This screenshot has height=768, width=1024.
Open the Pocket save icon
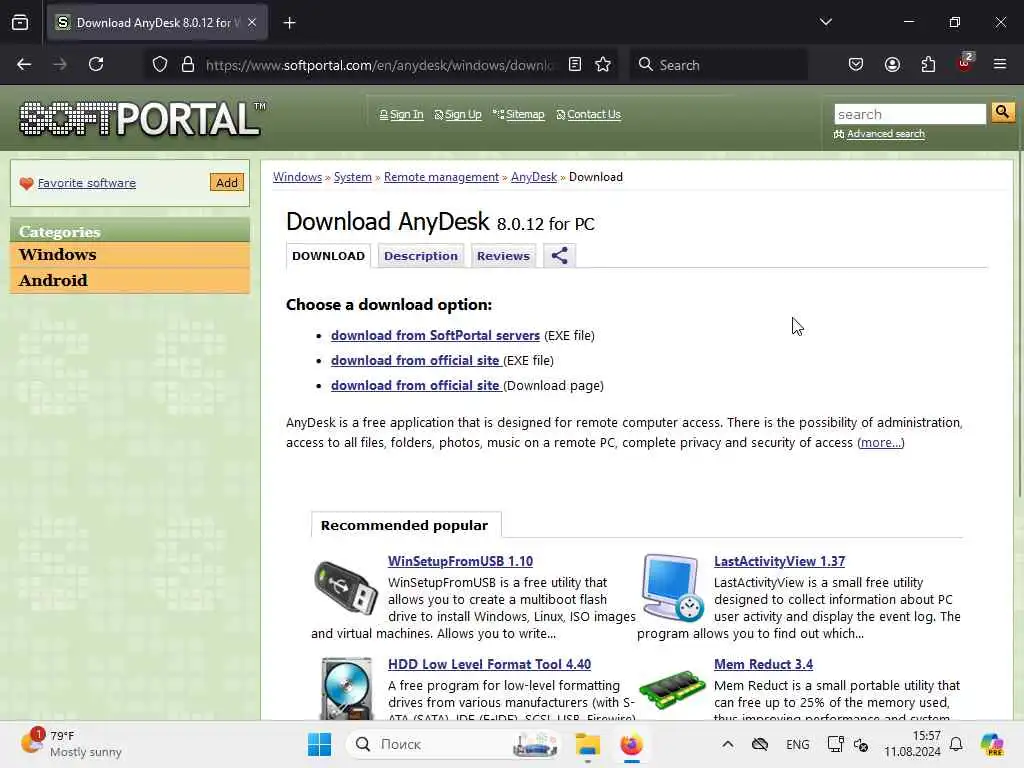click(x=856, y=64)
